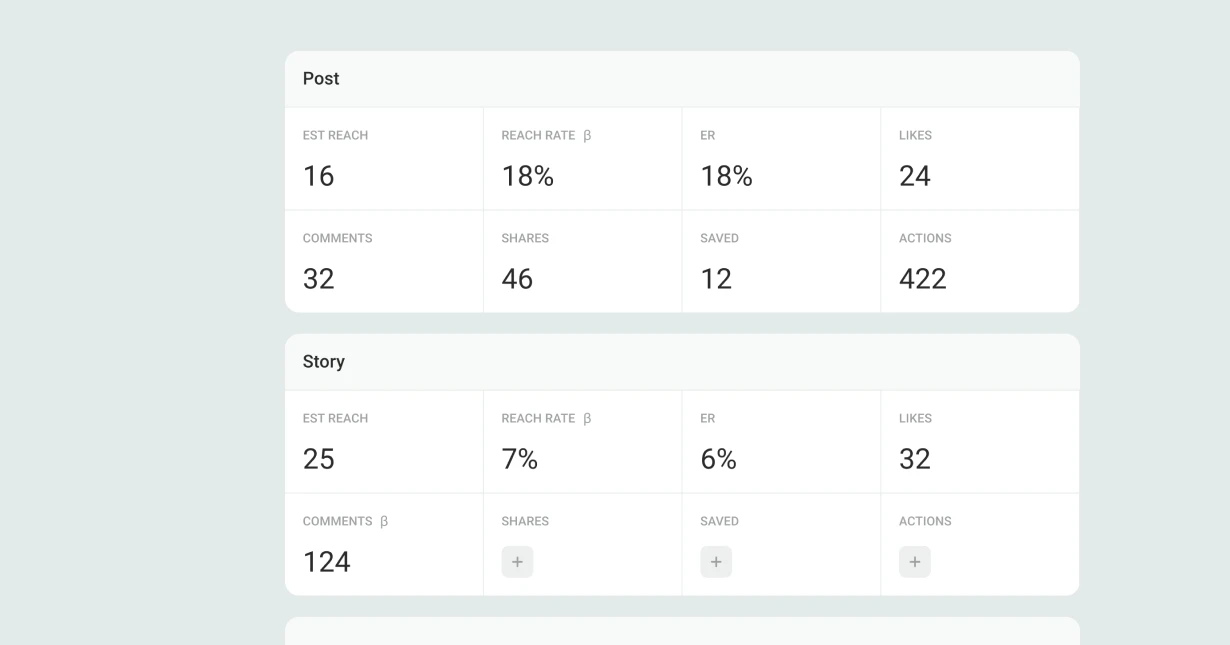Click the Post Reach Rate 18% cell
The height and width of the screenshot is (645, 1230).
(528, 176)
